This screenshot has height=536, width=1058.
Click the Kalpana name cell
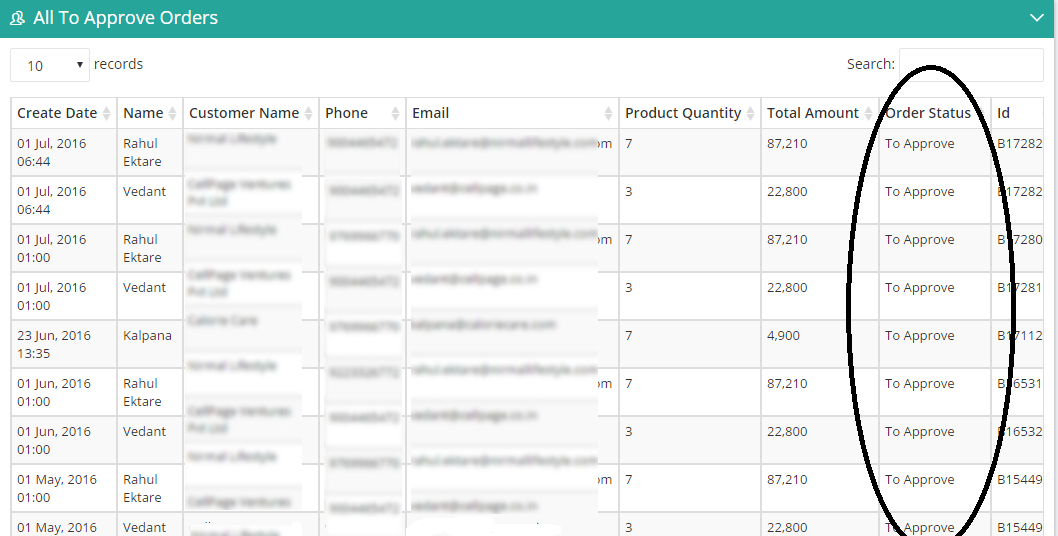coord(147,336)
